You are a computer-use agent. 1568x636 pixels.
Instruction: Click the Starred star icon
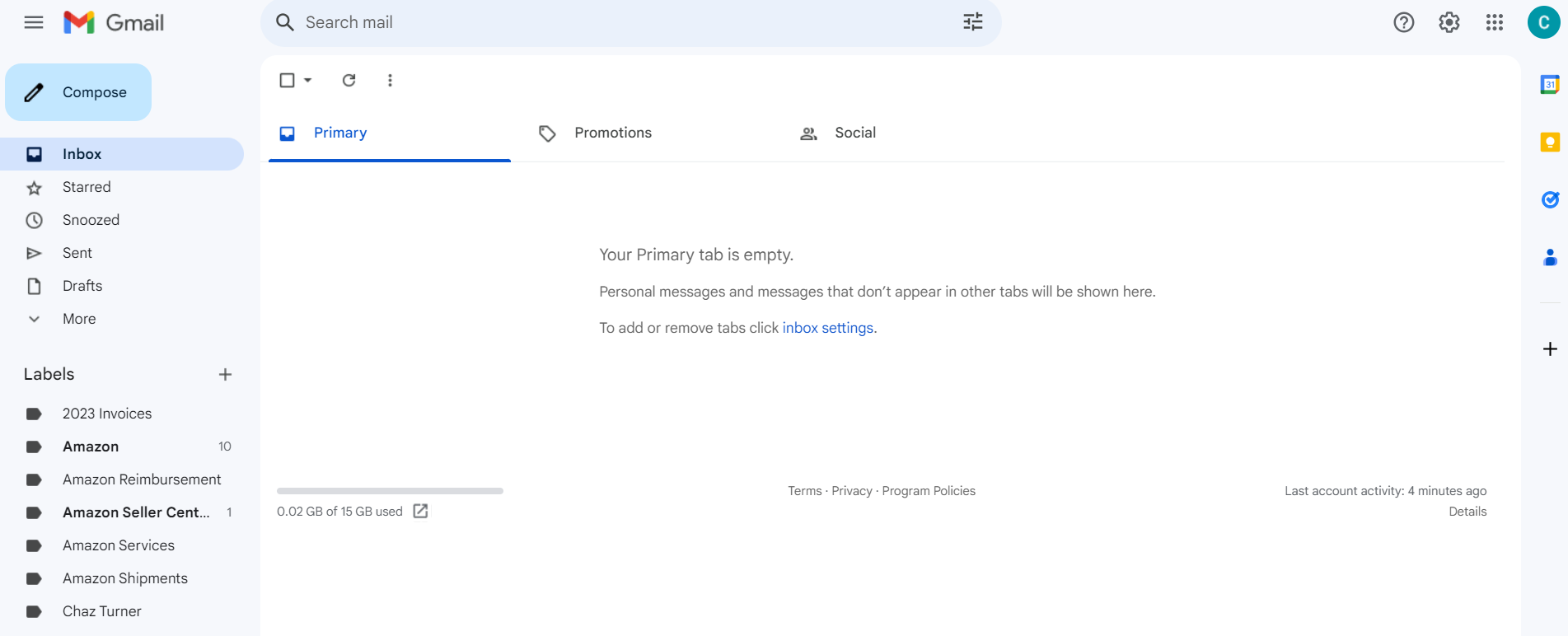tap(34, 188)
